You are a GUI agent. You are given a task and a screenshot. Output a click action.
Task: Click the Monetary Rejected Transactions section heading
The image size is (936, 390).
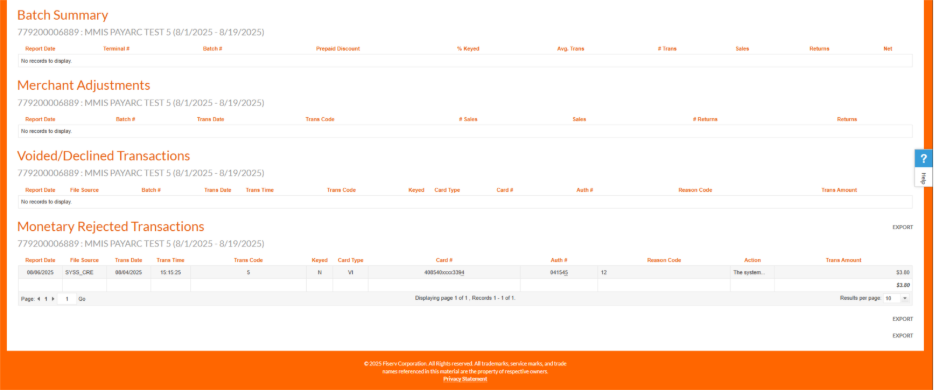coord(110,226)
